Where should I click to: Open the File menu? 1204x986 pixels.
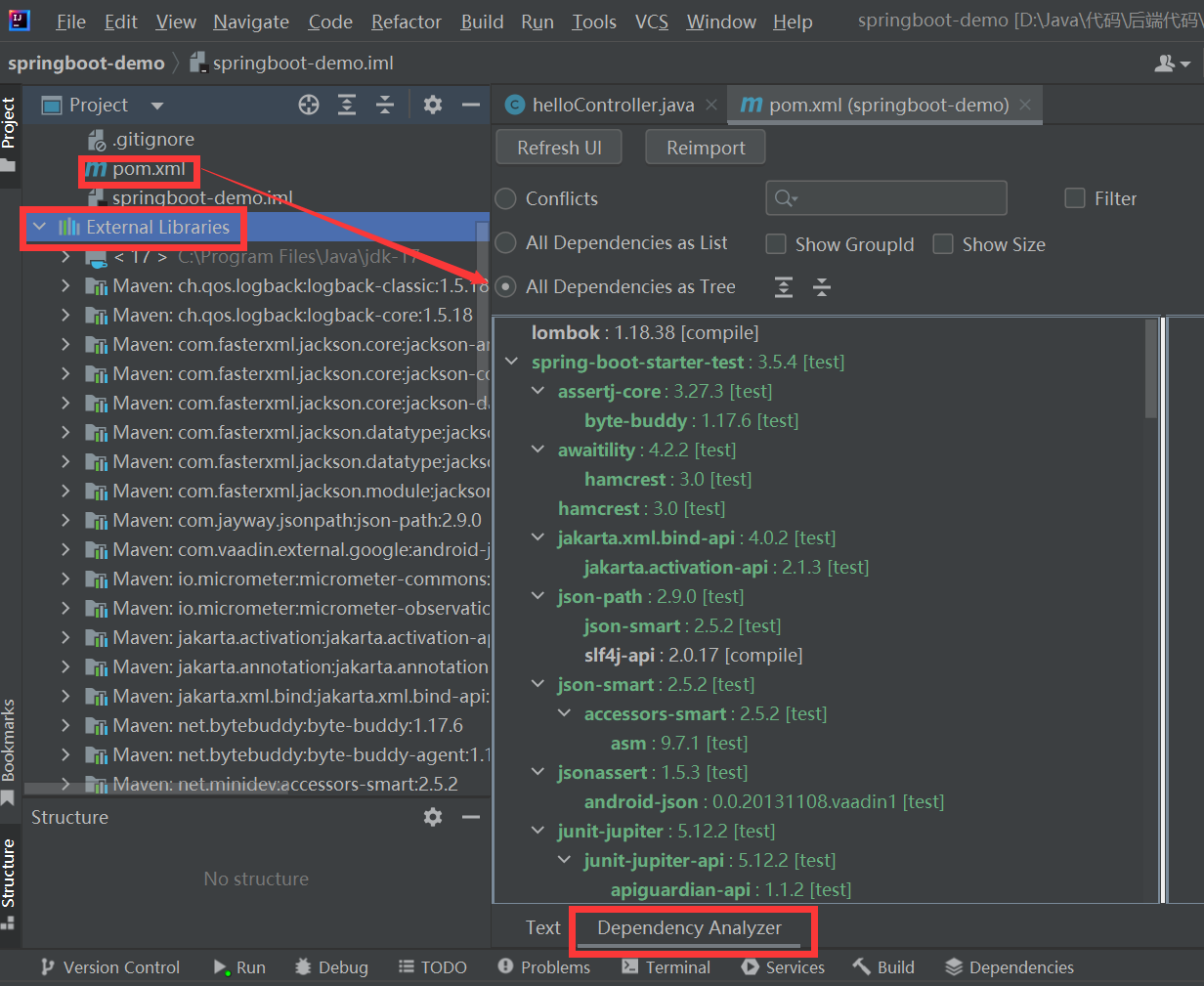click(x=70, y=21)
